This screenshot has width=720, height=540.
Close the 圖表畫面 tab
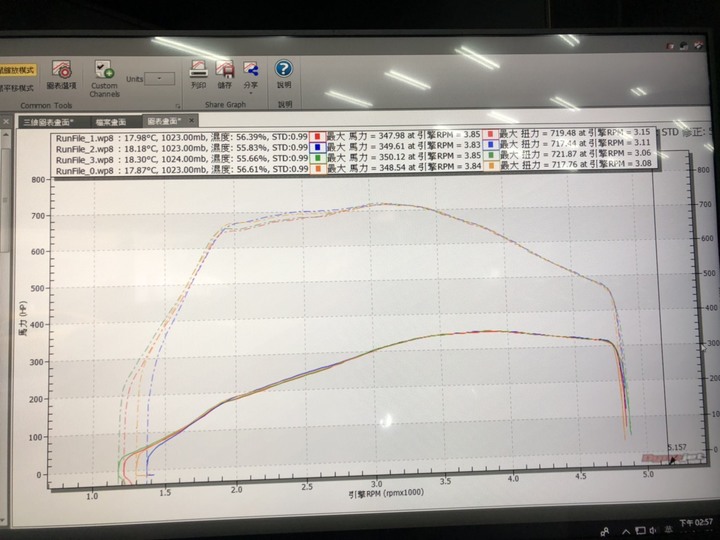(x=192, y=121)
